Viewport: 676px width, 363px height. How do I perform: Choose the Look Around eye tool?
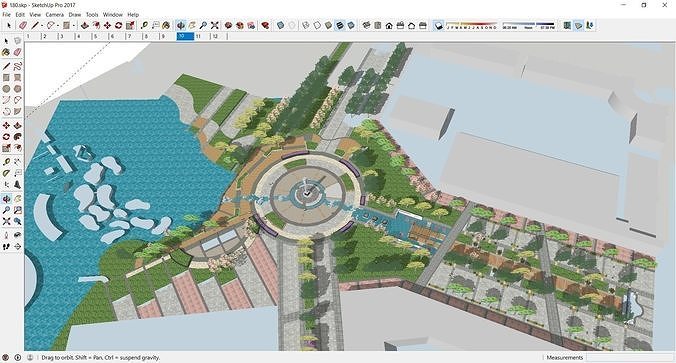(17, 235)
